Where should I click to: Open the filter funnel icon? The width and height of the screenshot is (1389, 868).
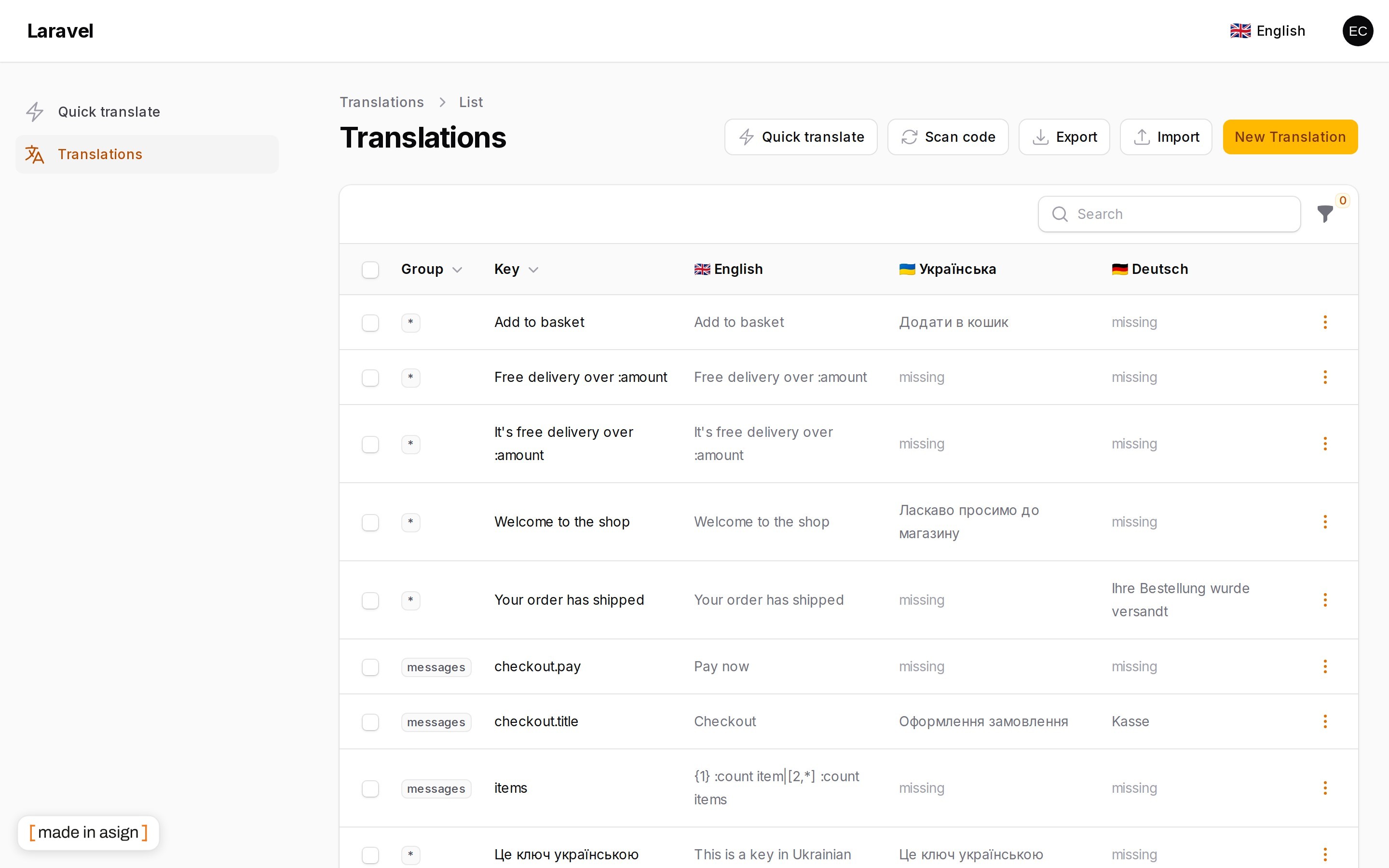pos(1325,214)
